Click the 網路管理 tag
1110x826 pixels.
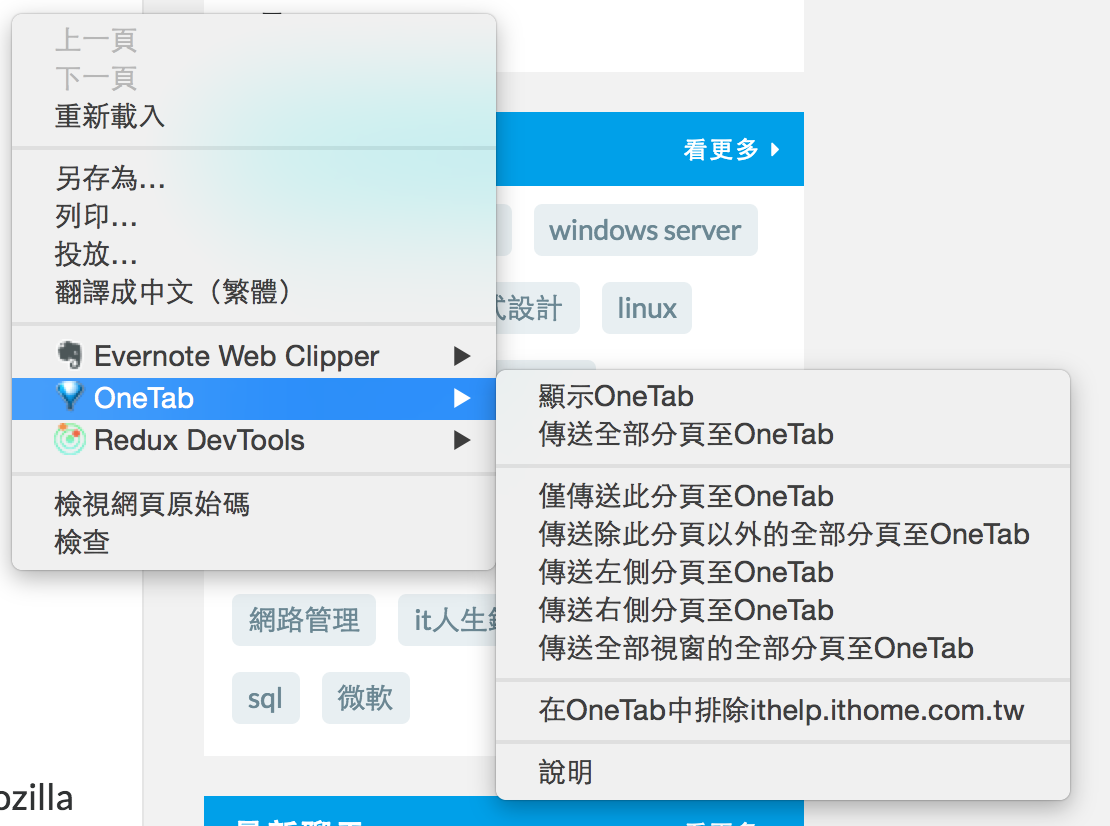tap(304, 620)
